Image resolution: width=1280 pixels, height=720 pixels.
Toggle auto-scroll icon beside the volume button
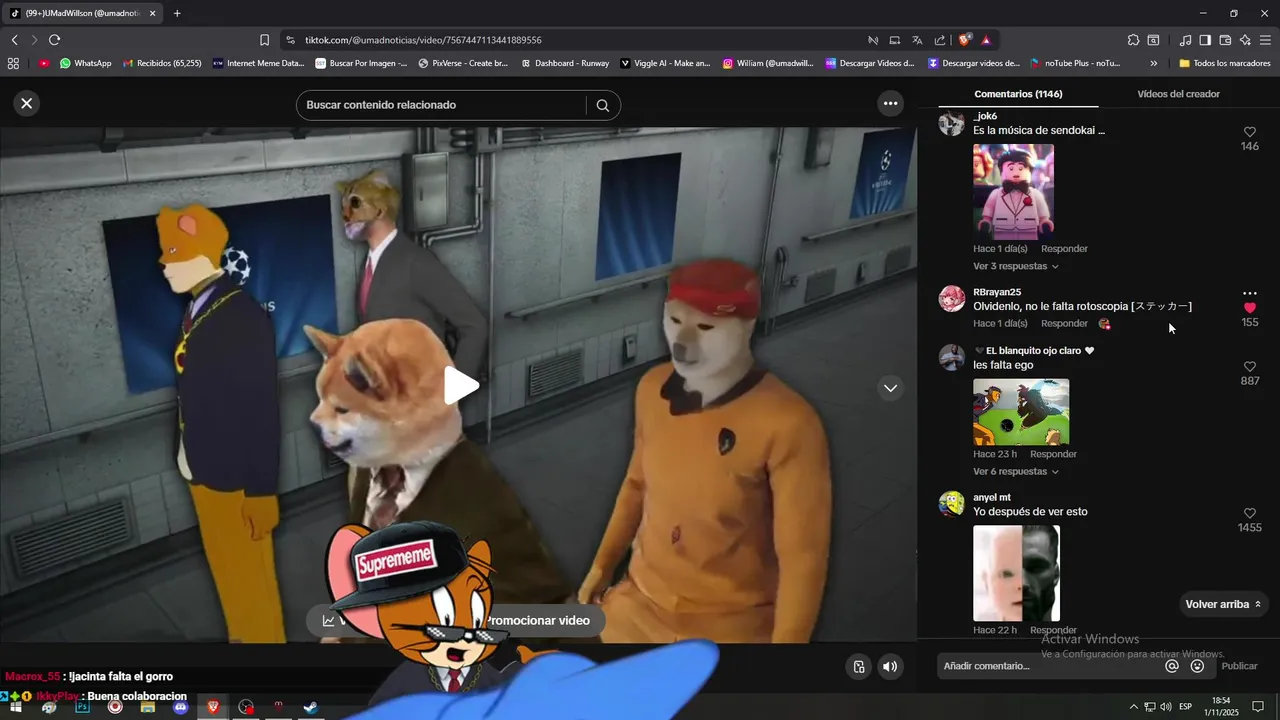click(x=858, y=667)
